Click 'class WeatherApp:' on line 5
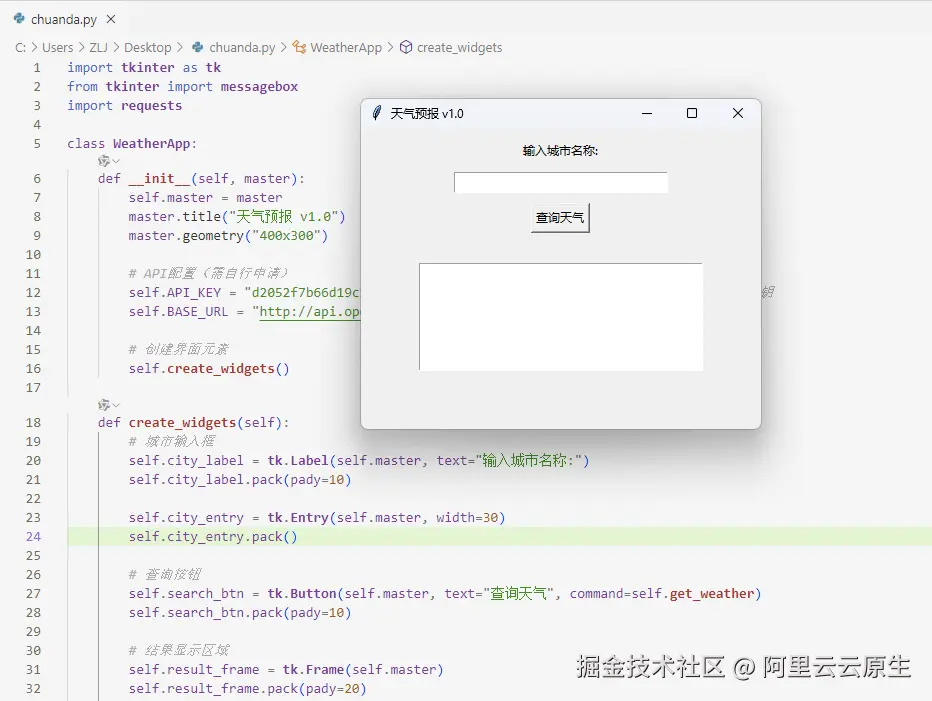Image resolution: width=932 pixels, height=701 pixels. coord(132,144)
